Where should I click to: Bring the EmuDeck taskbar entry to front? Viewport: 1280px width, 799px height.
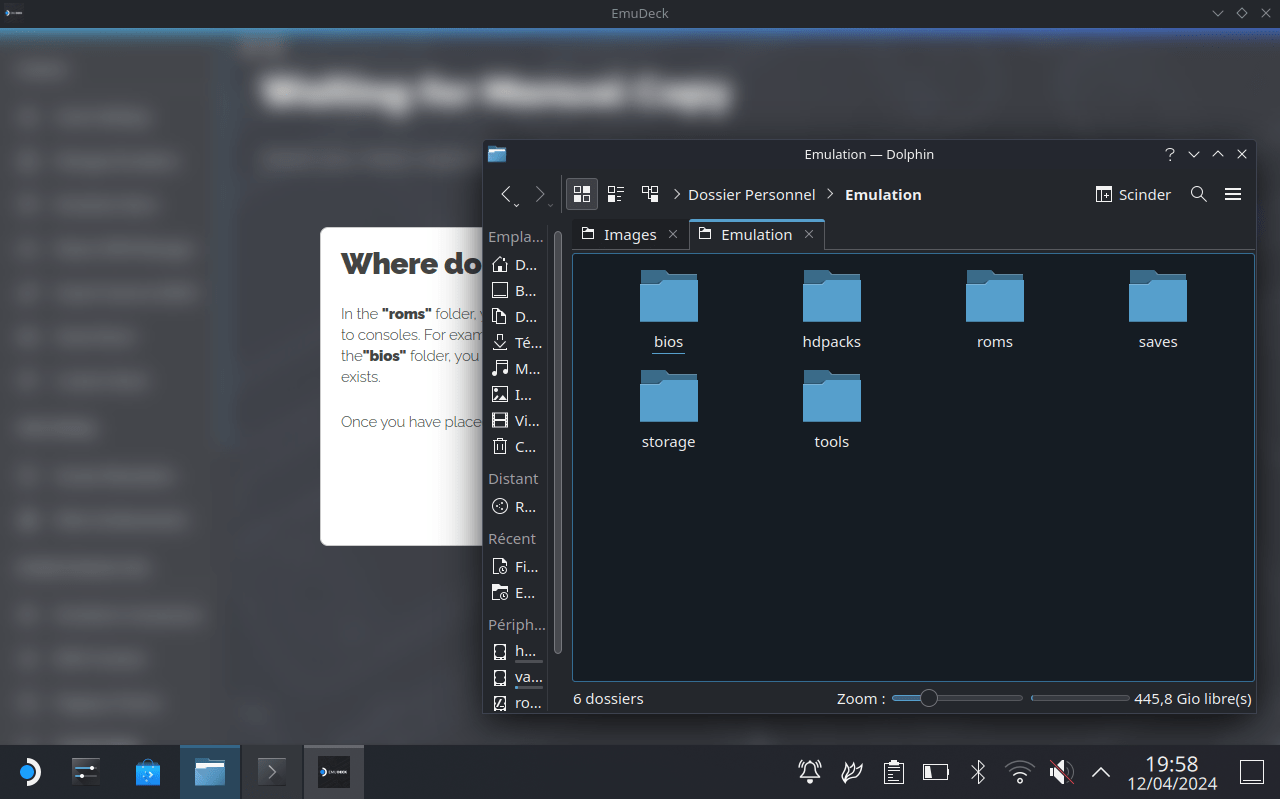coord(334,772)
